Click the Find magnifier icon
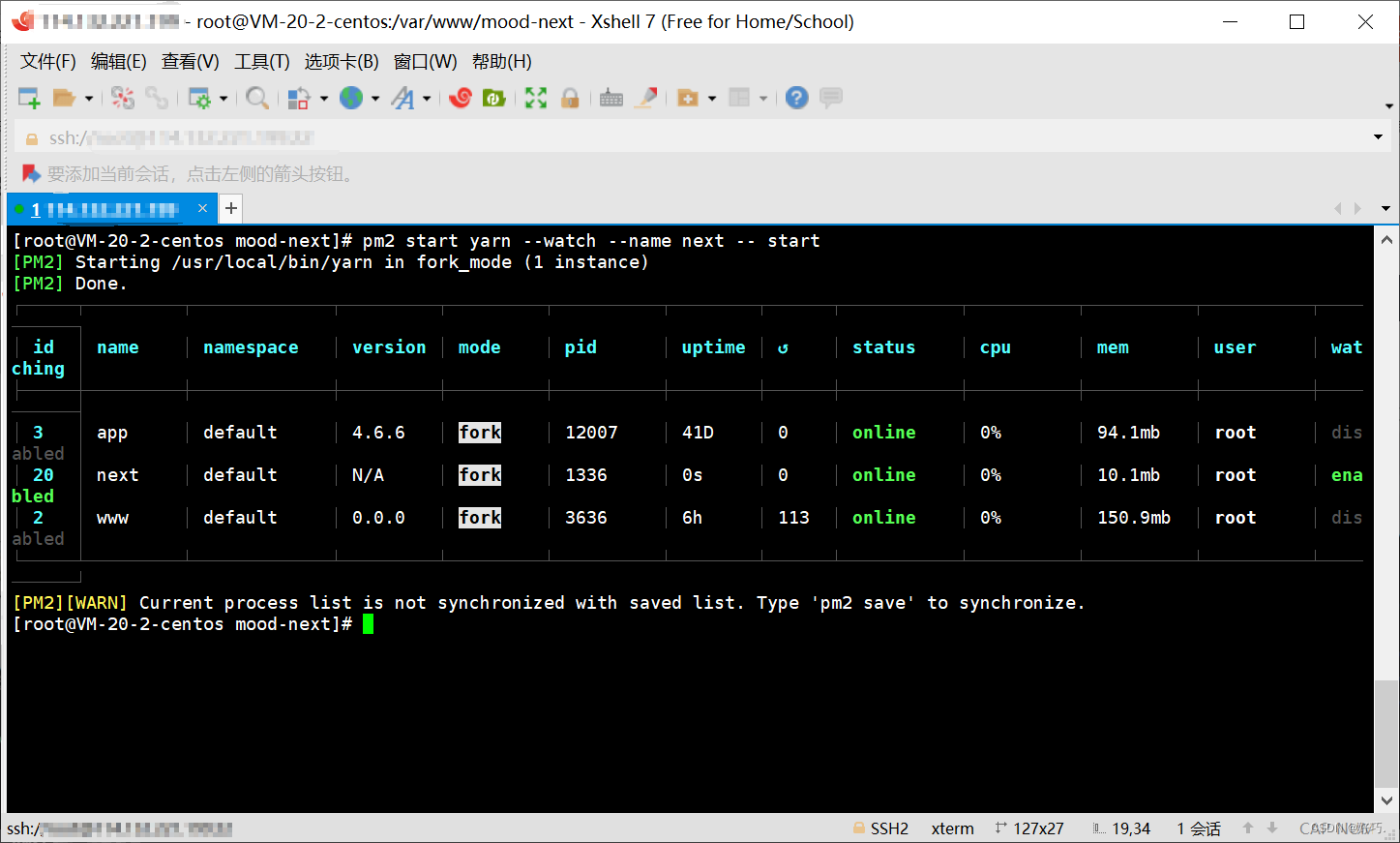This screenshot has width=1400, height=843. pyautogui.click(x=257, y=98)
